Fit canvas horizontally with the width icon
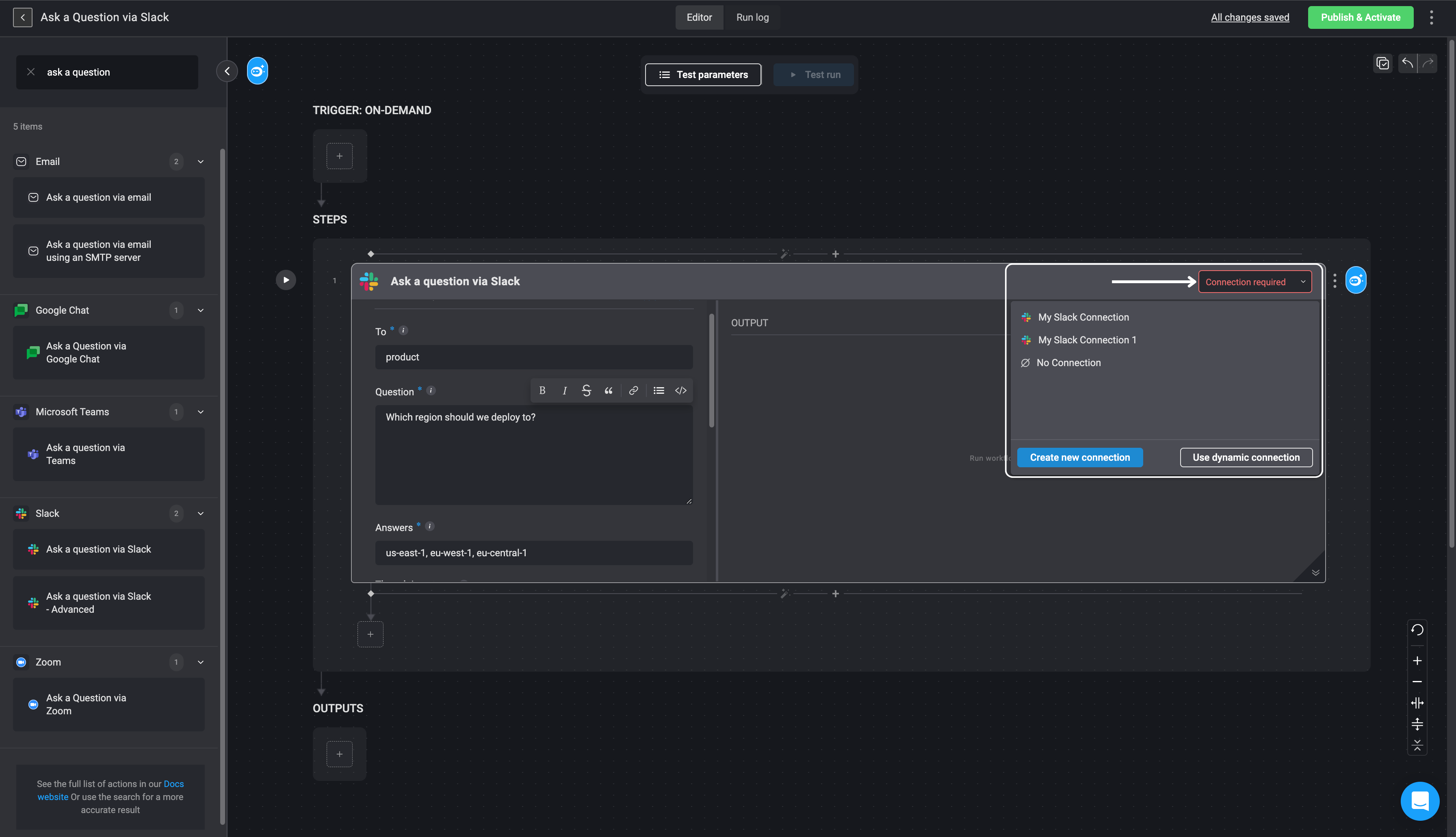The width and height of the screenshot is (1456, 837). pyautogui.click(x=1417, y=703)
